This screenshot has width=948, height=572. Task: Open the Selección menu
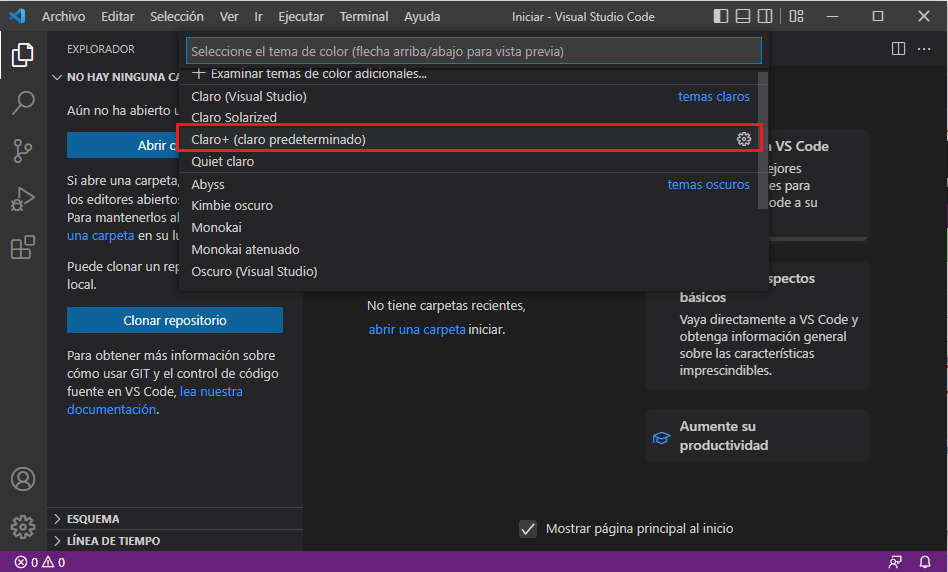(177, 16)
